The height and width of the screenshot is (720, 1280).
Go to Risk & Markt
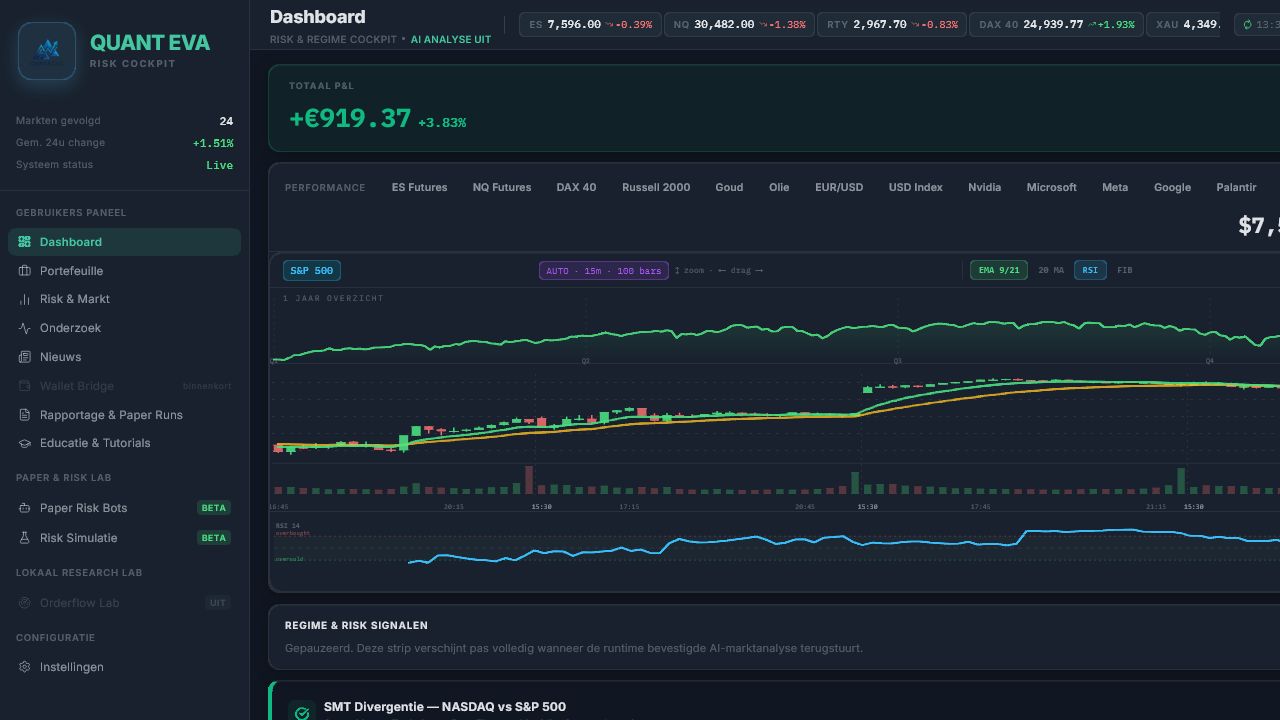(124, 299)
